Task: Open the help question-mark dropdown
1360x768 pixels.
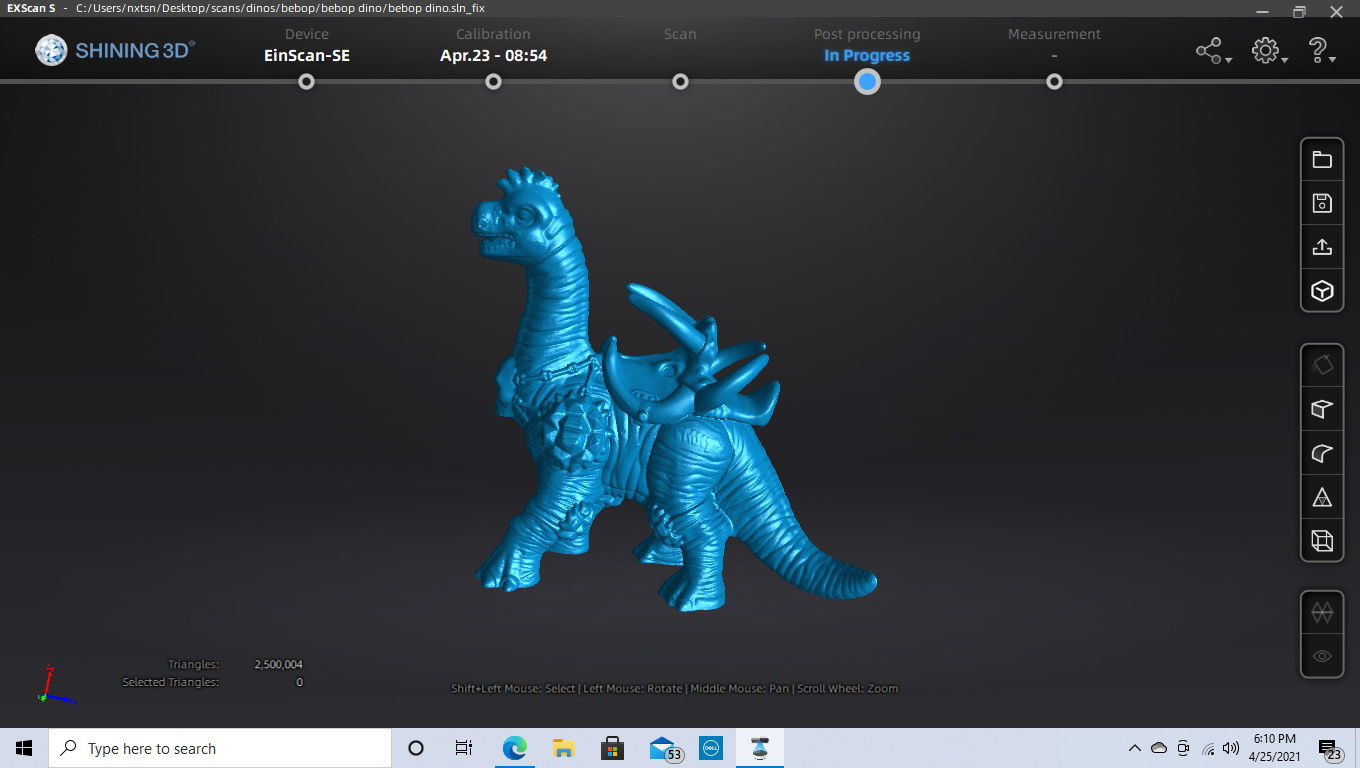Action: 1320,49
